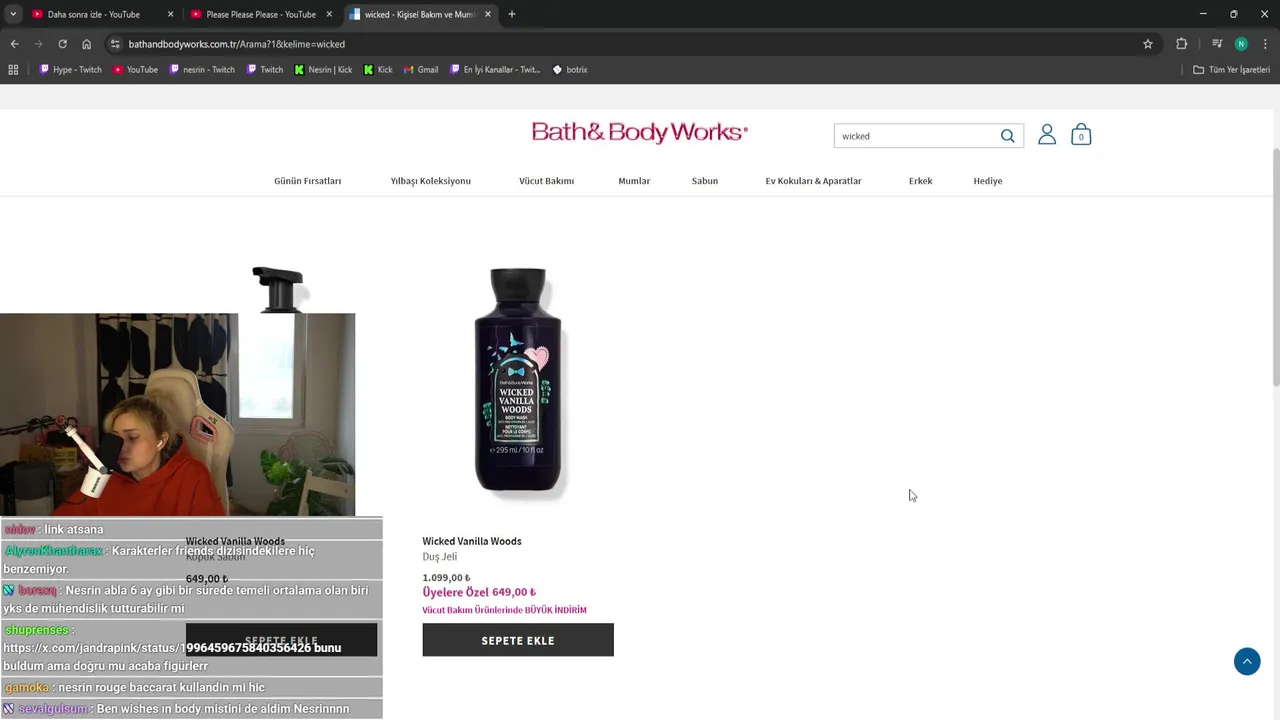Close the 'Please Please Please' tab
This screenshot has height=720, width=1280.
(329, 14)
